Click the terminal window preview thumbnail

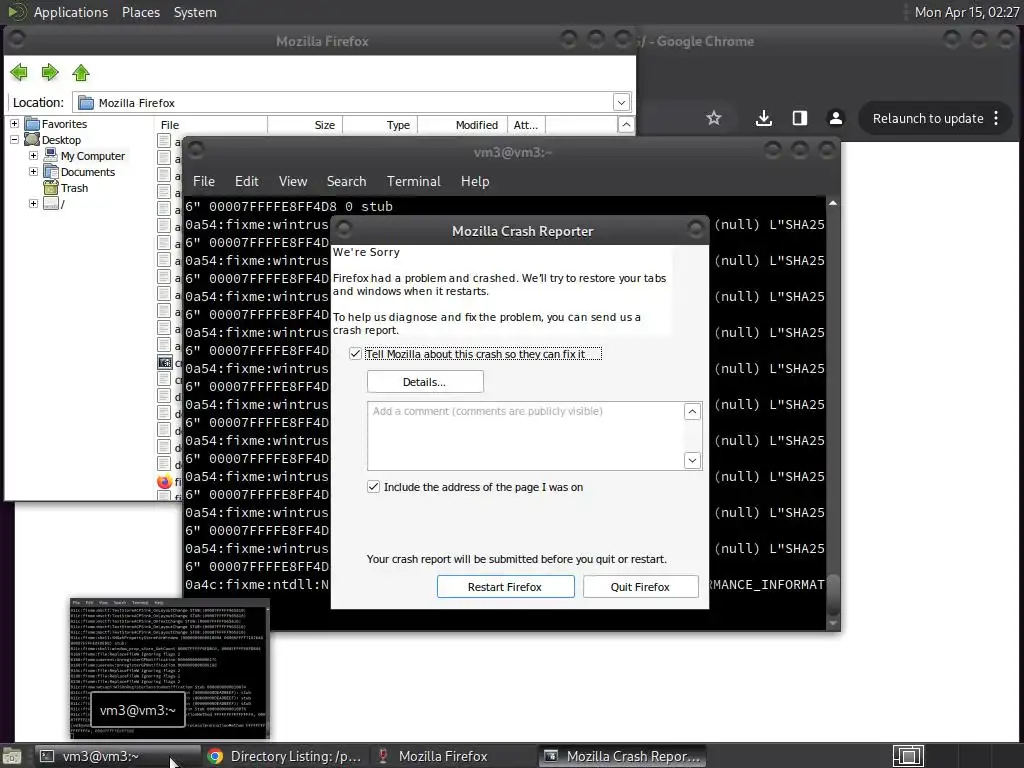(x=170, y=668)
